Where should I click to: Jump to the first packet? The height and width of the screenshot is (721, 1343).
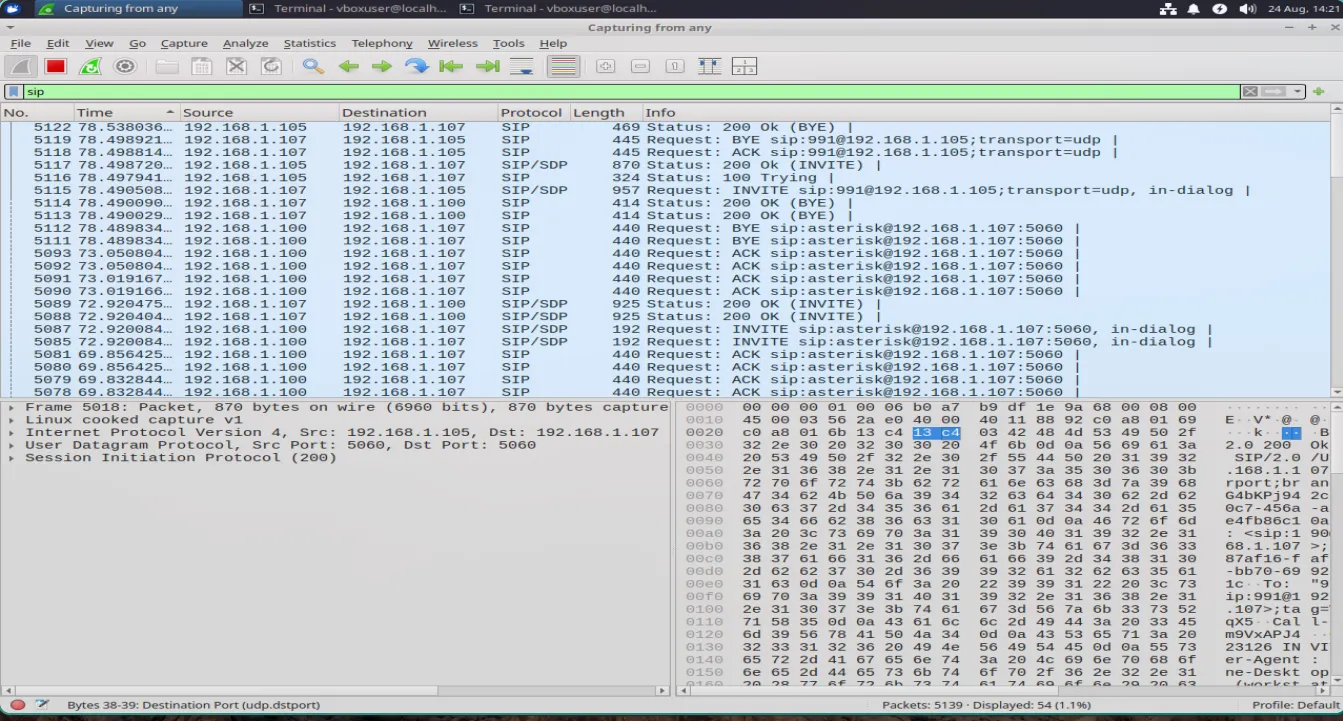[x=451, y=66]
